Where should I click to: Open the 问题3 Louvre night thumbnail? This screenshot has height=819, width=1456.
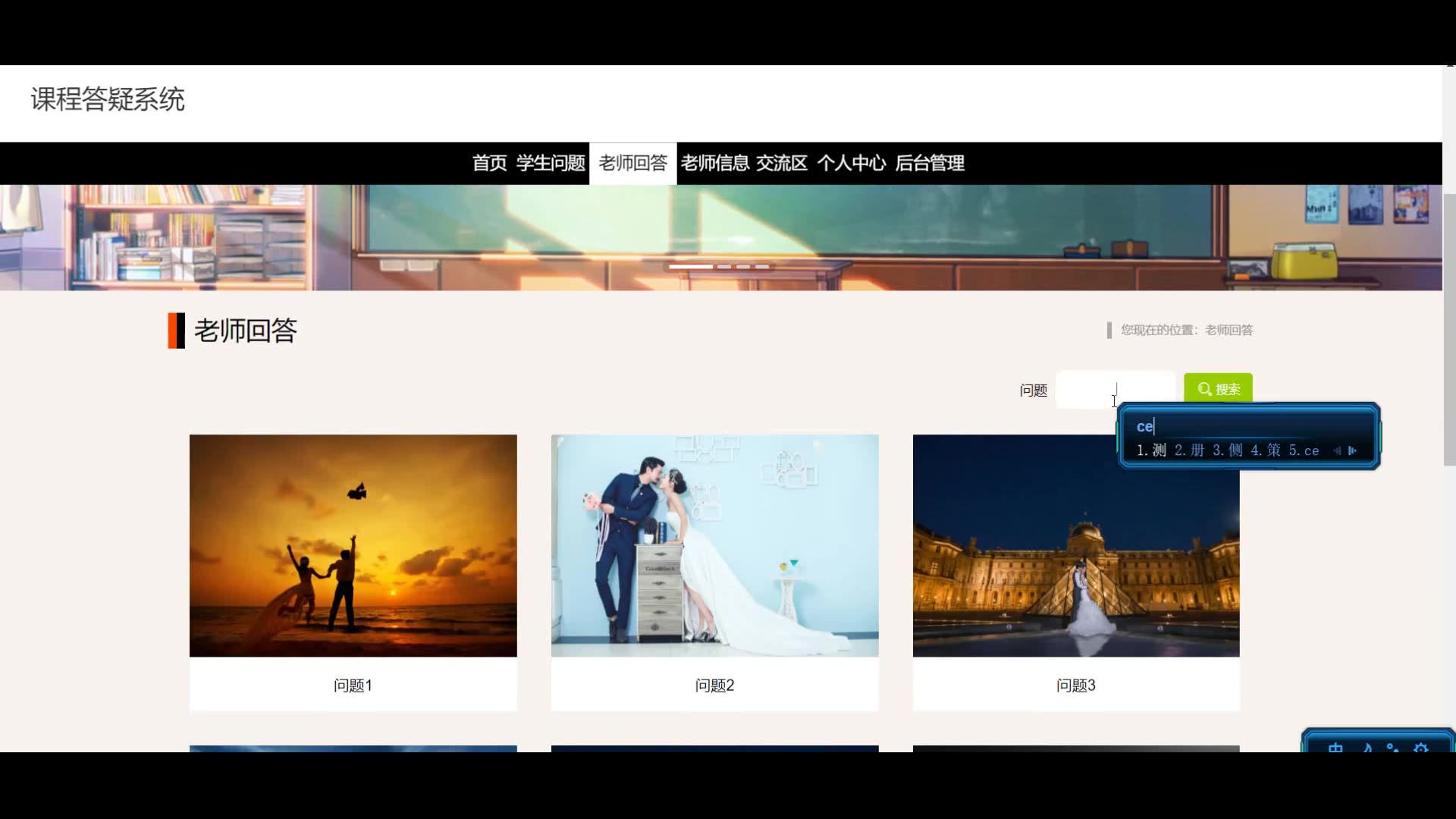click(1076, 545)
